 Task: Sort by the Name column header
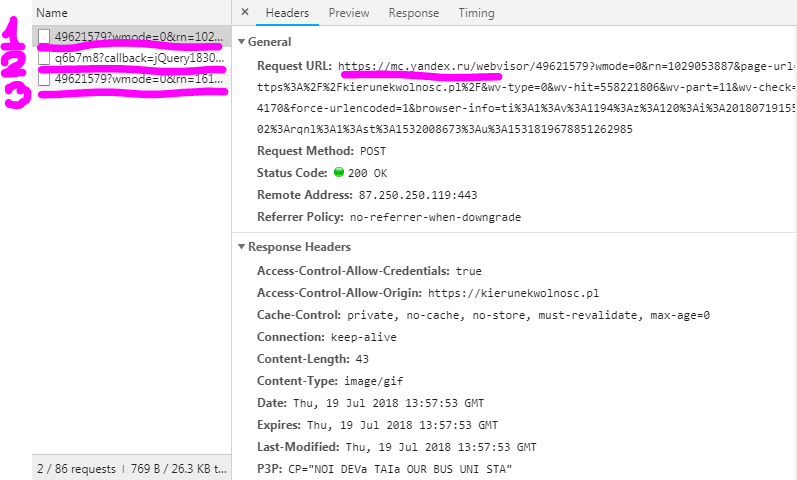(51, 13)
